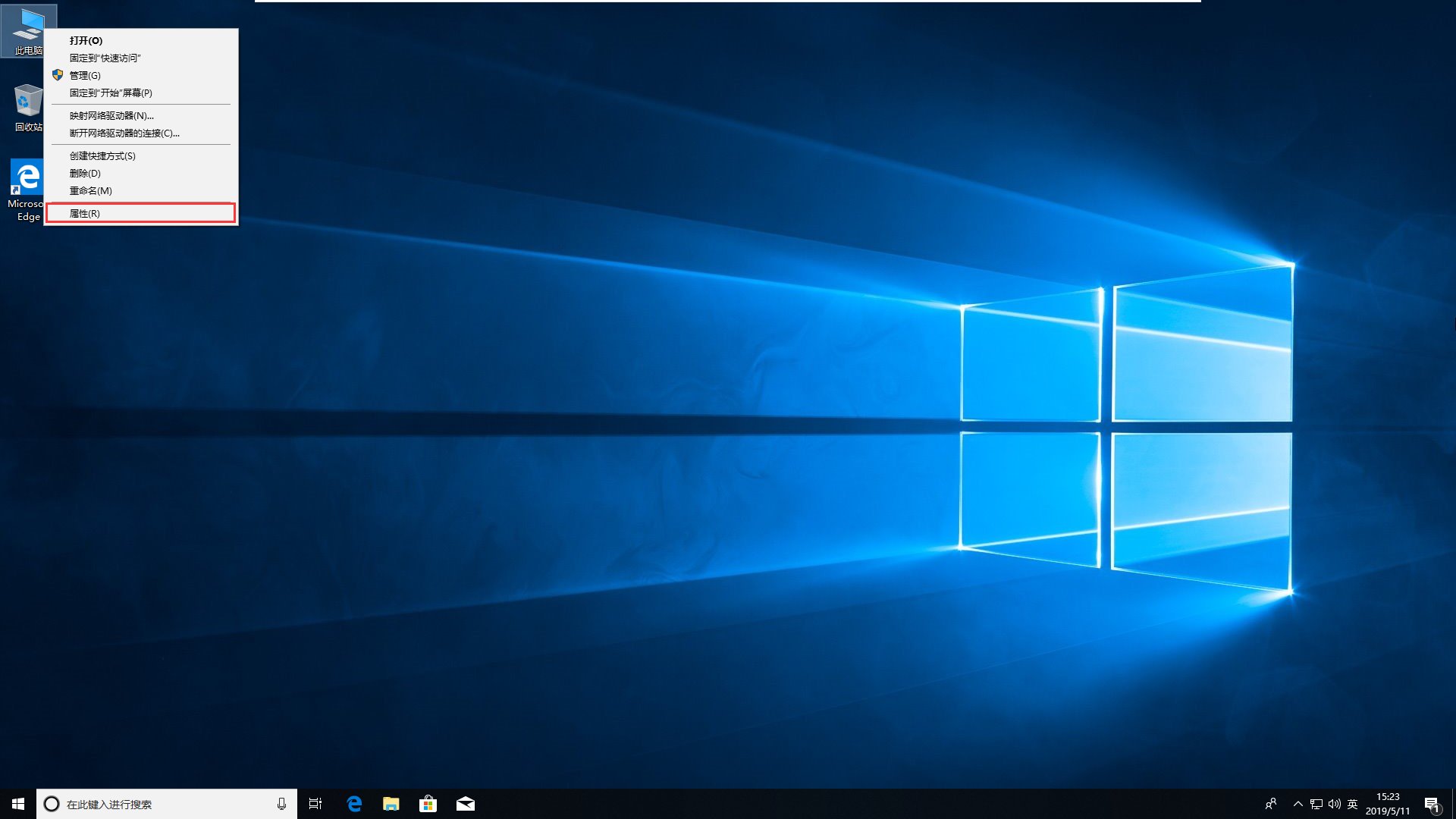
Task: Open File Explorer from the taskbar
Action: [x=391, y=804]
